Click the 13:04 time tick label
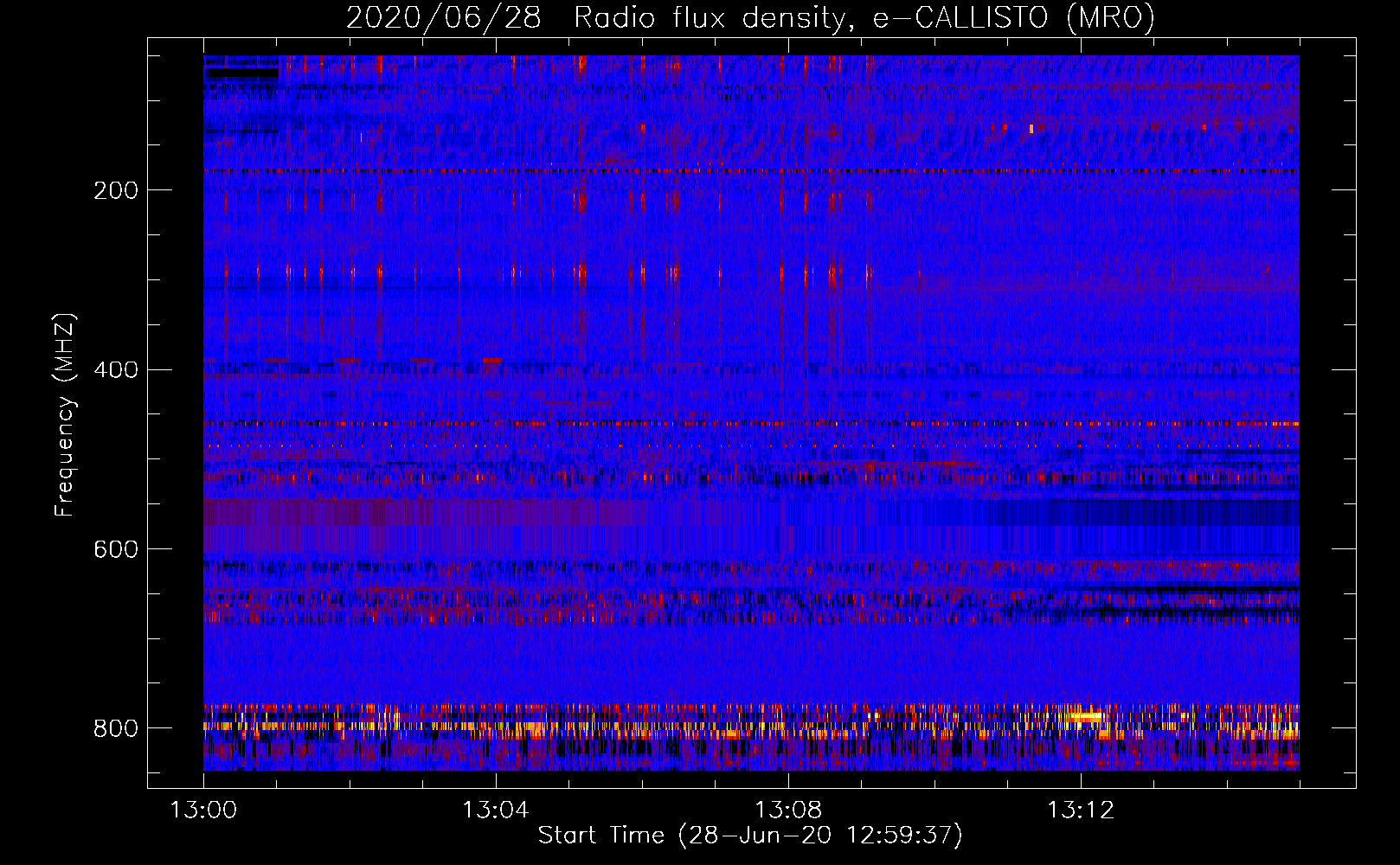1400x865 pixels. pos(496,811)
